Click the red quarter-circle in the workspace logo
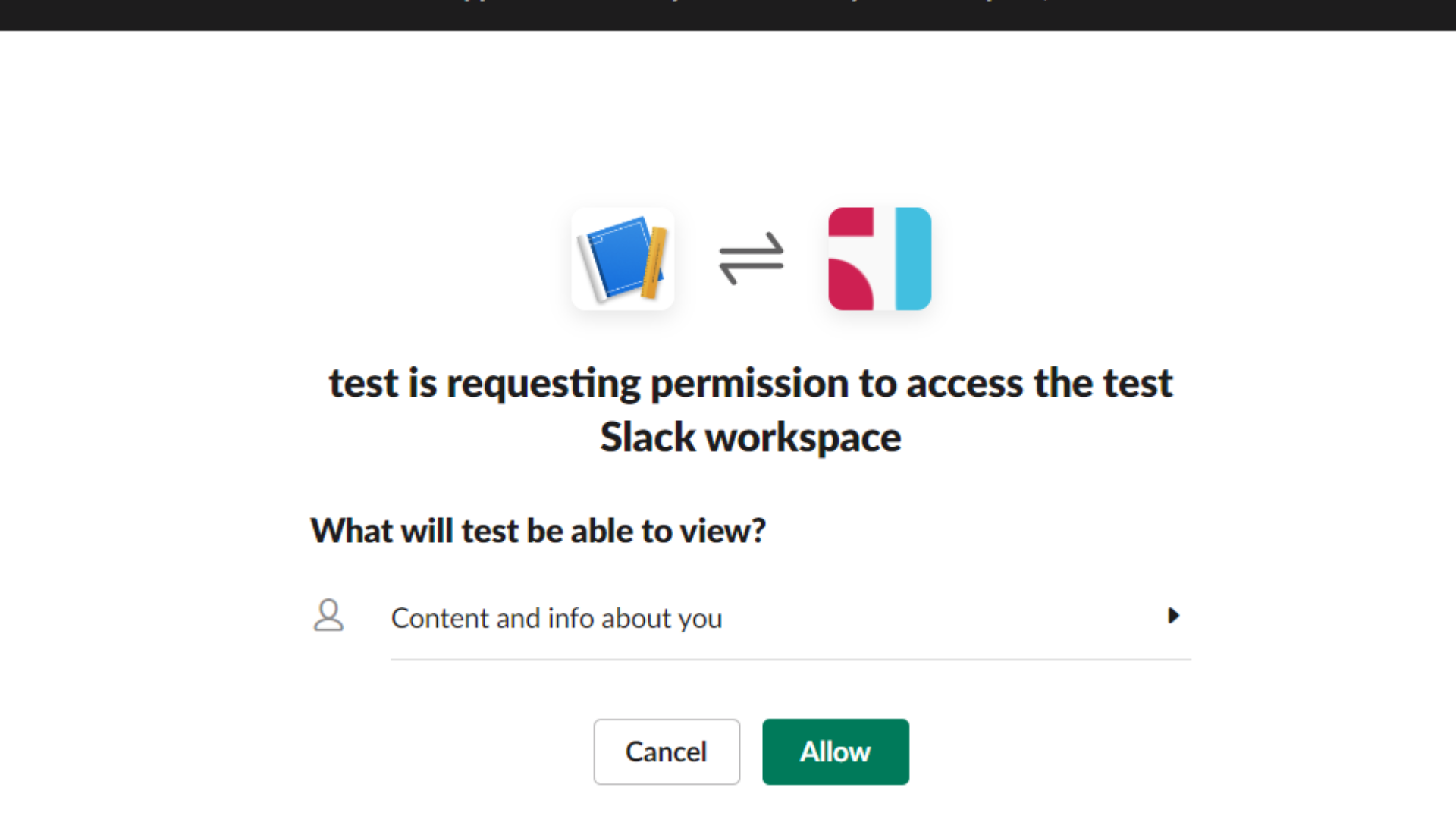Screen dimensions: 1456x819 [x=851, y=284]
